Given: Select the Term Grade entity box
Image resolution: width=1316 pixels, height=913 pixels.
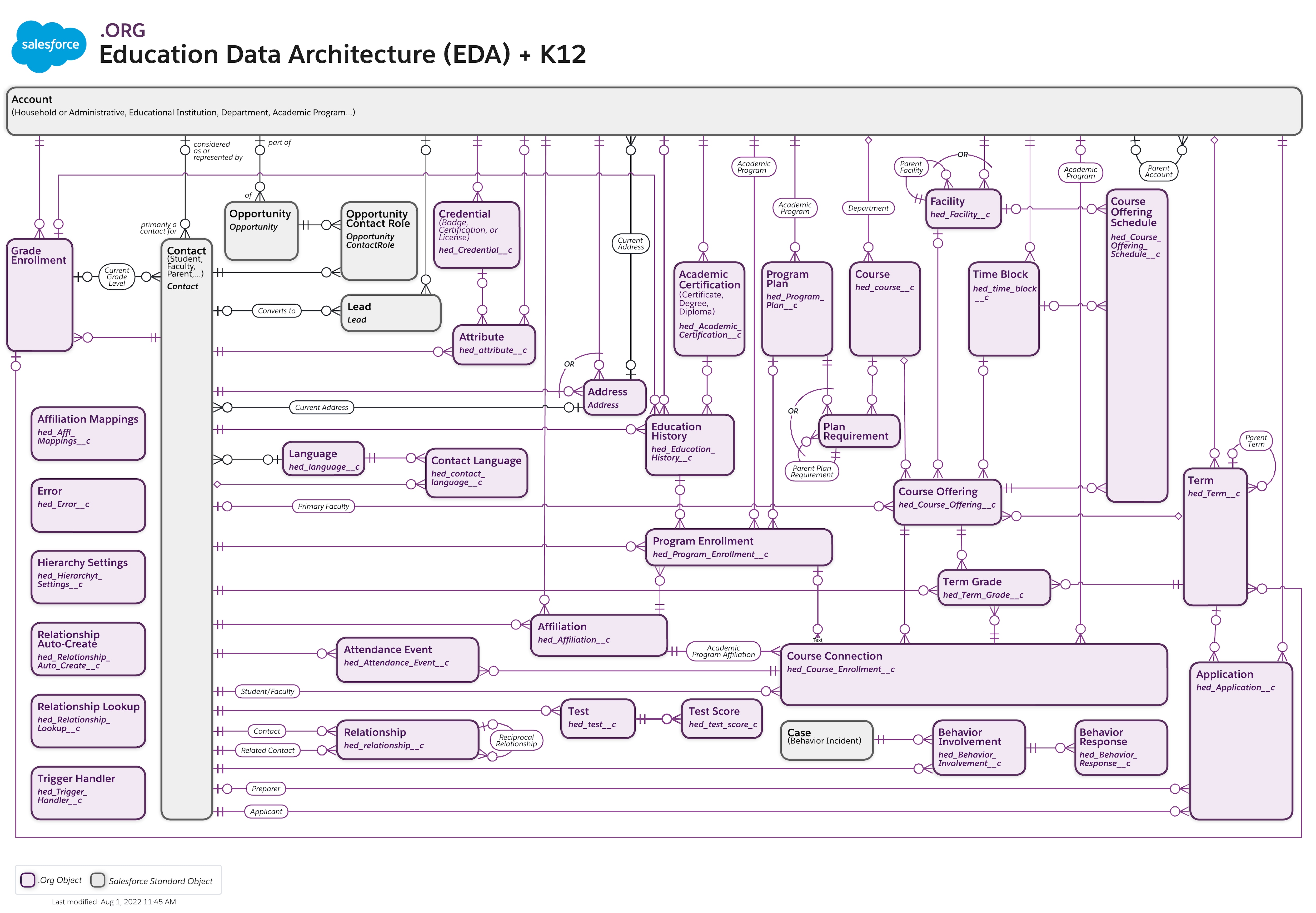Looking at the screenshot, I should click(994, 588).
